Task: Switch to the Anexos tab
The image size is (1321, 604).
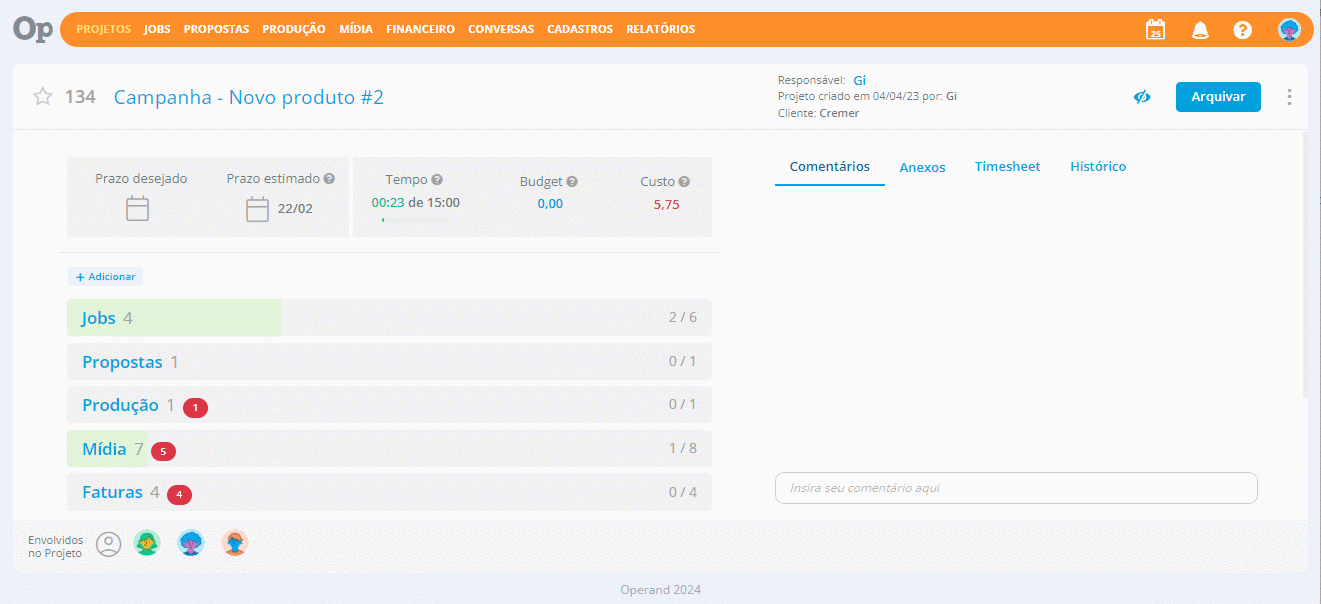Action: [x=922, y=167]
